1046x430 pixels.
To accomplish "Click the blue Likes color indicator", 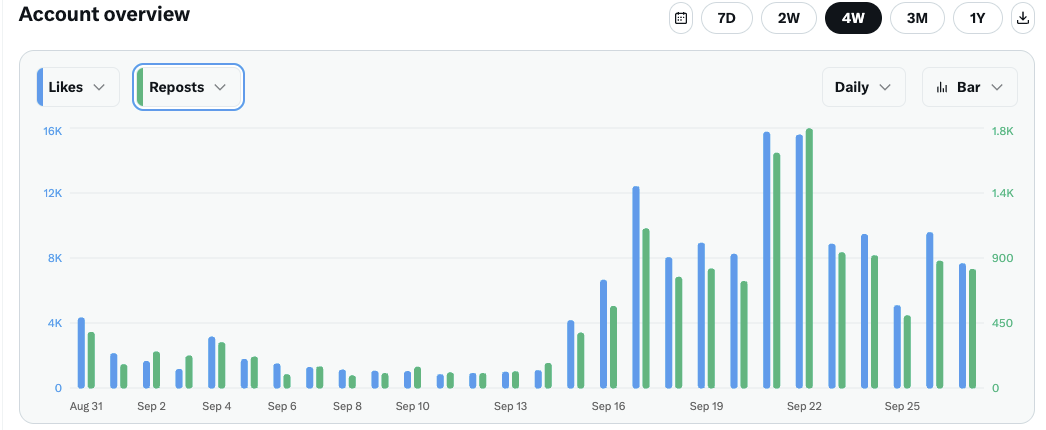I will click(x=40, y=87).
